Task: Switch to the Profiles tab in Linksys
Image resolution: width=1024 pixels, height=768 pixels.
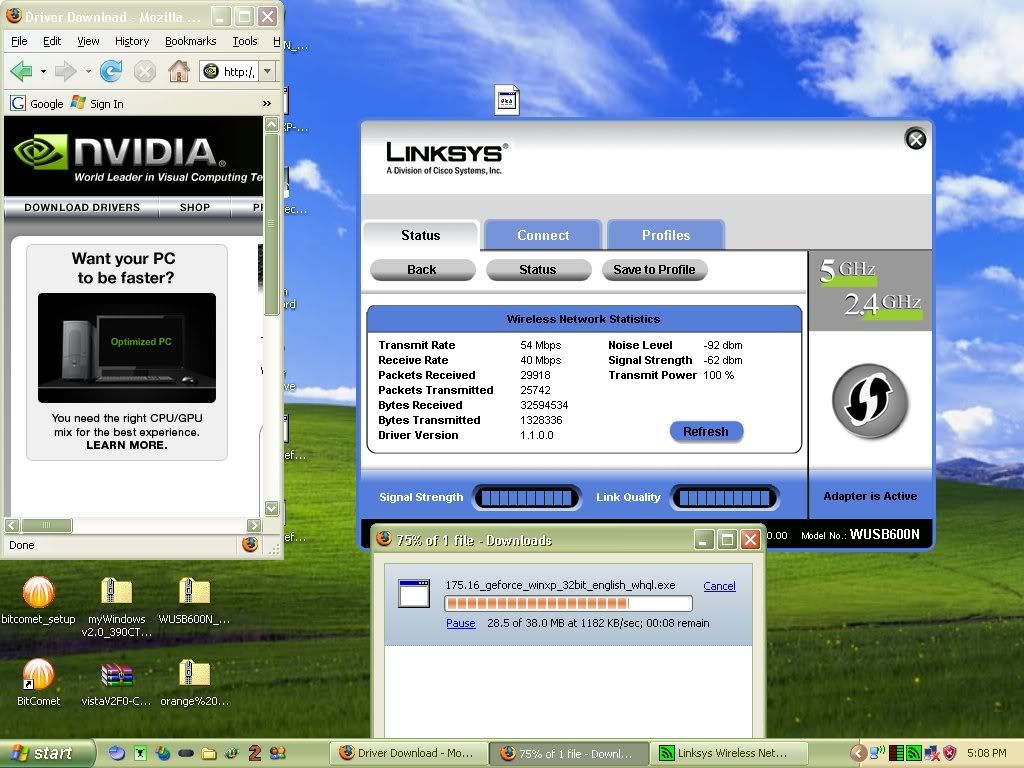Action: (665, 235)
